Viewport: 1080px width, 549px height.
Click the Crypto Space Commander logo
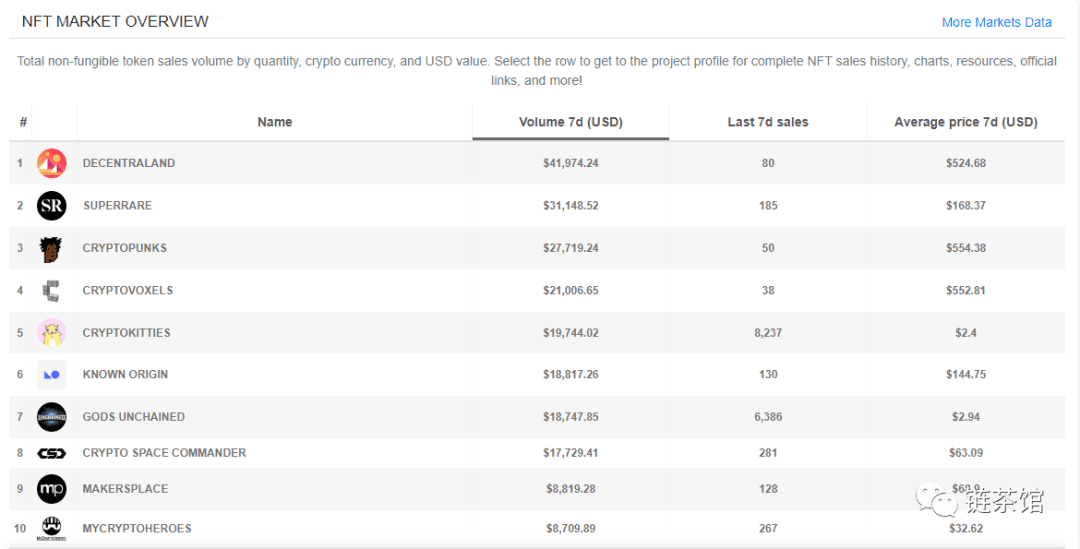52,453
